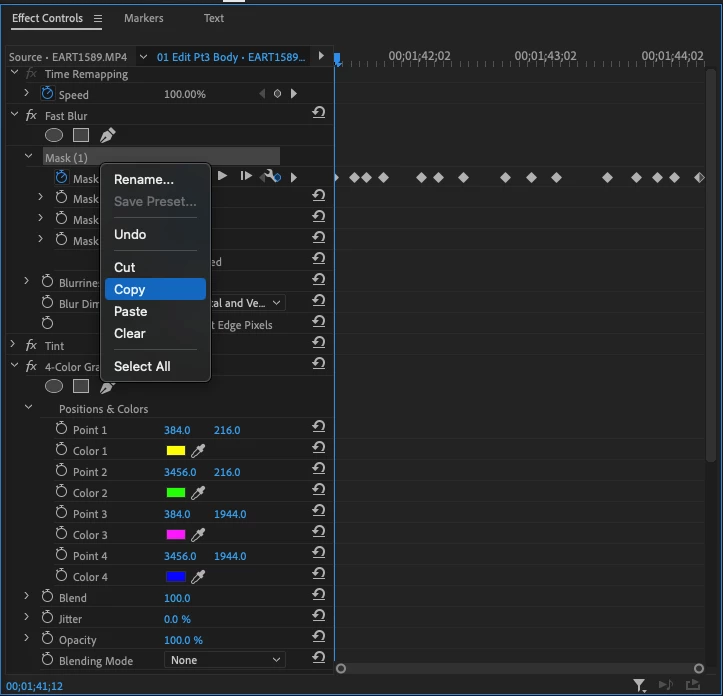Reset the Jitter parameter
The image size is (723, 696).
coord(319,615)
